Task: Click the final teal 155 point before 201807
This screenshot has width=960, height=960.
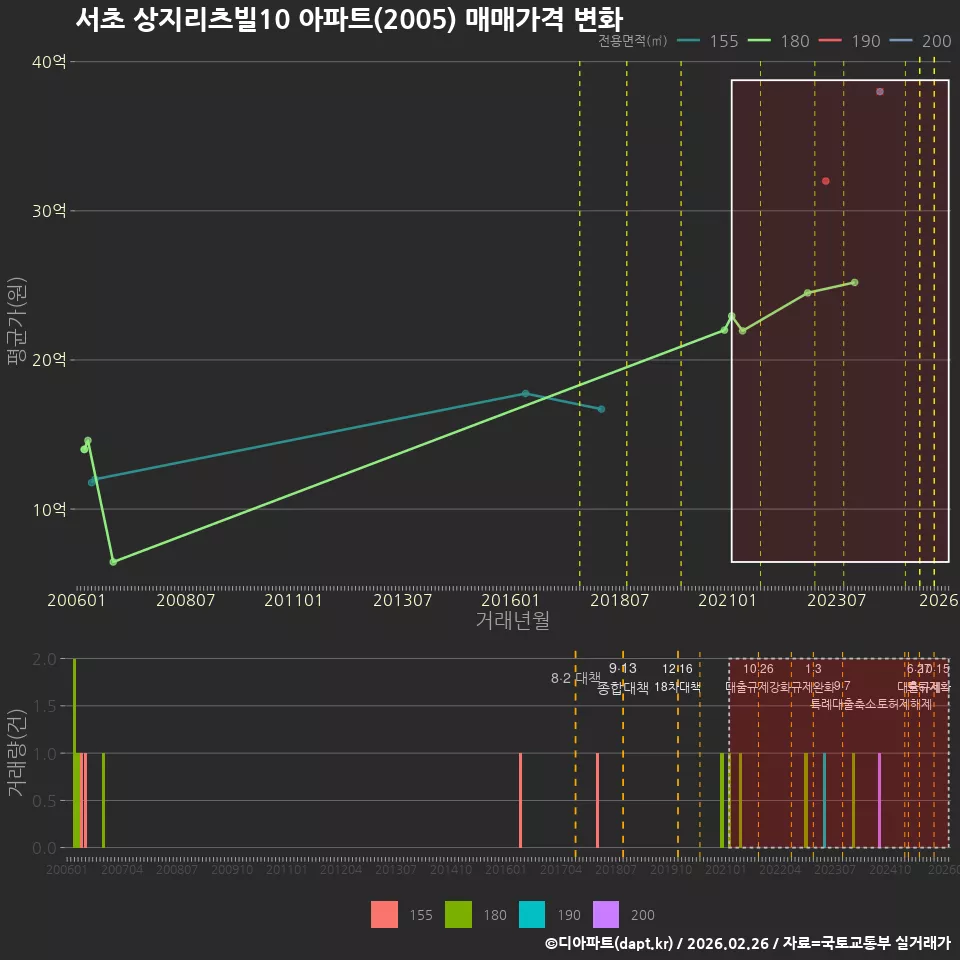Action: (601, 409)
